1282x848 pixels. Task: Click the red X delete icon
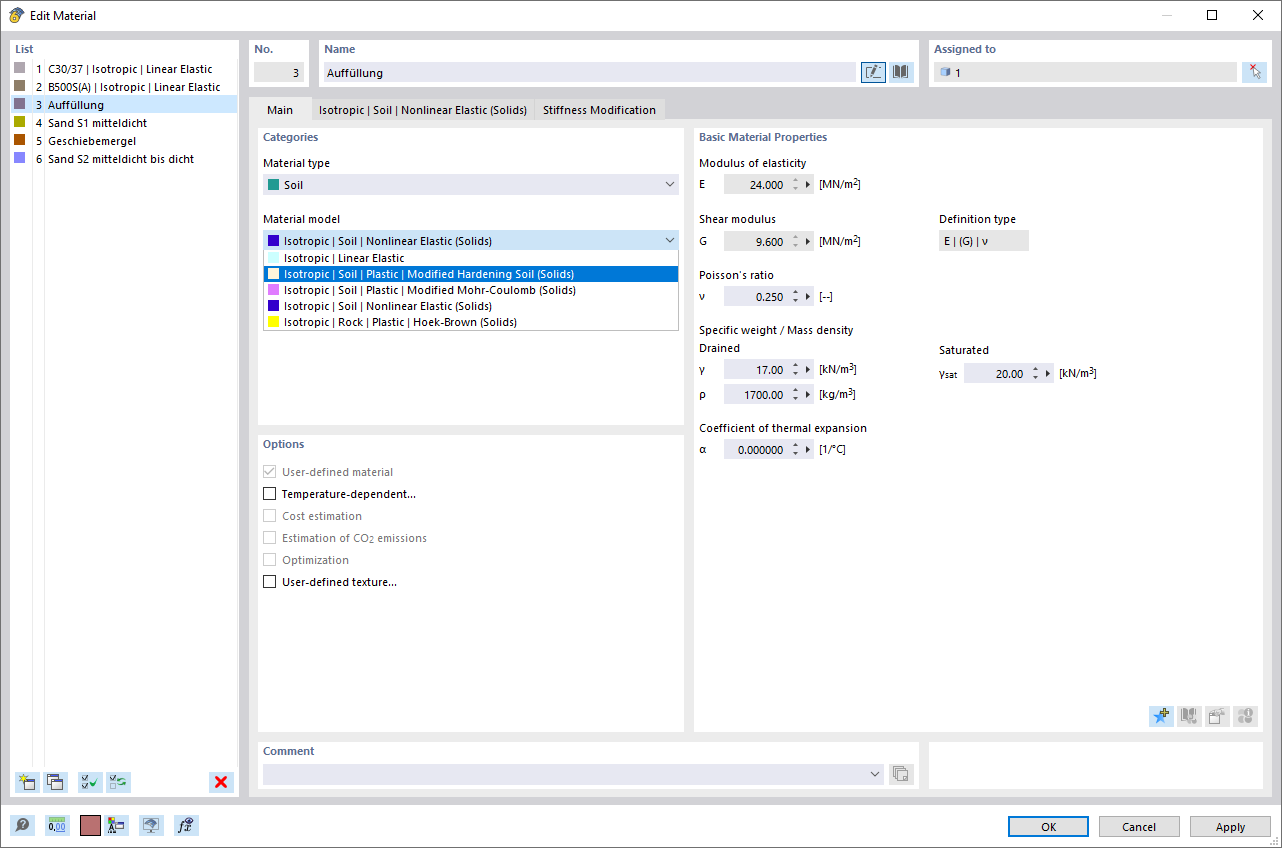point(221,782)
